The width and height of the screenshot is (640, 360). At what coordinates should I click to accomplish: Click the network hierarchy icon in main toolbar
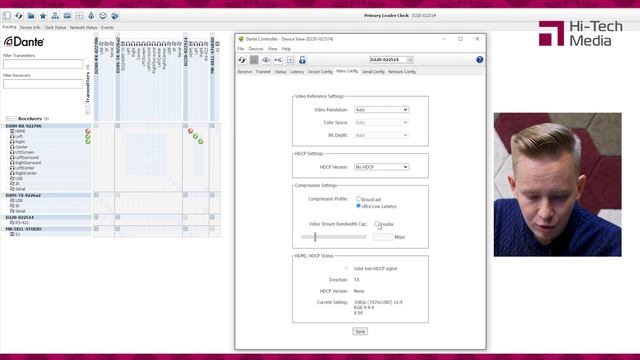point(55,16)
